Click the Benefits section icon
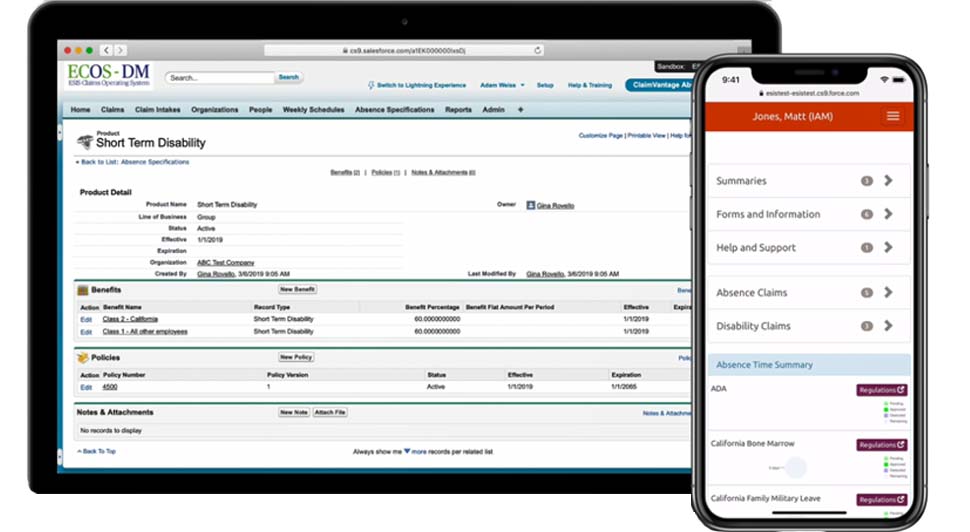This screenshot has width=970, height=532. (x=83, y=290)
